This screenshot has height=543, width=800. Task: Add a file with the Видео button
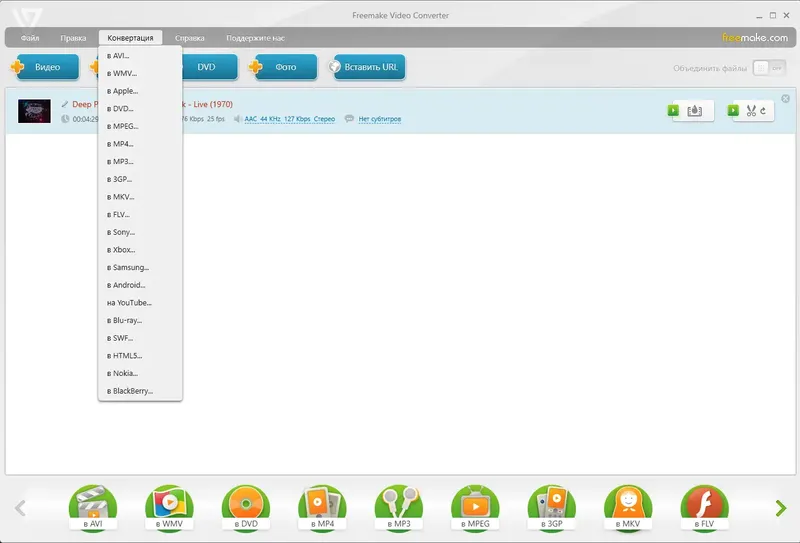(x=45, y=67)
